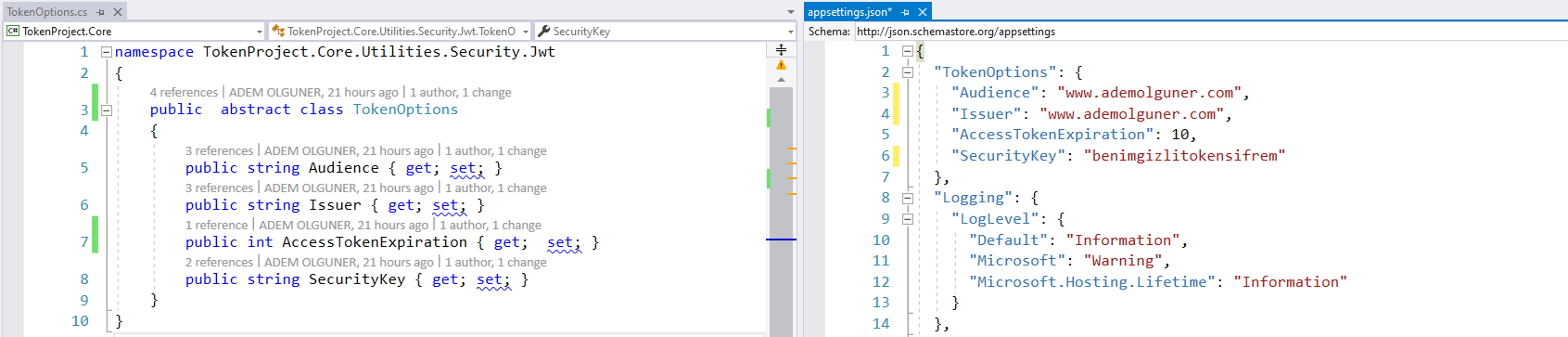This screenshot has height=337, width=1568.
Task: Click the class name 'TokenOptions' on line 3
Action: [x=405, y=110]
